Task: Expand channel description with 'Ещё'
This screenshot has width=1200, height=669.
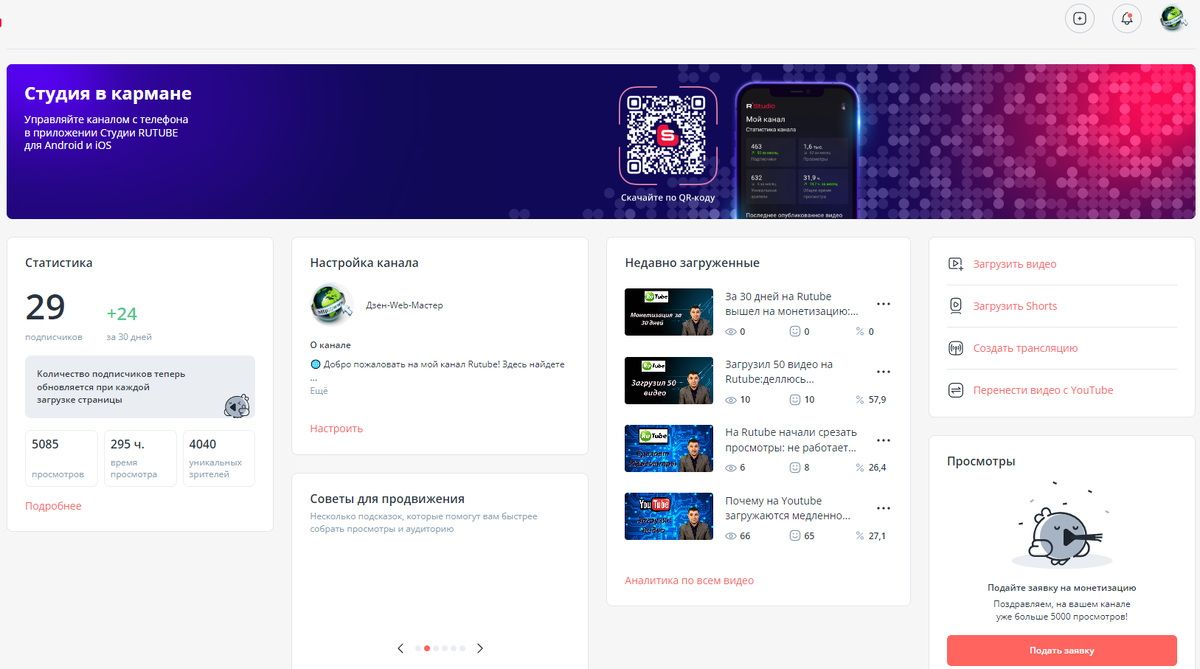Action: click(x=319, y=391)
